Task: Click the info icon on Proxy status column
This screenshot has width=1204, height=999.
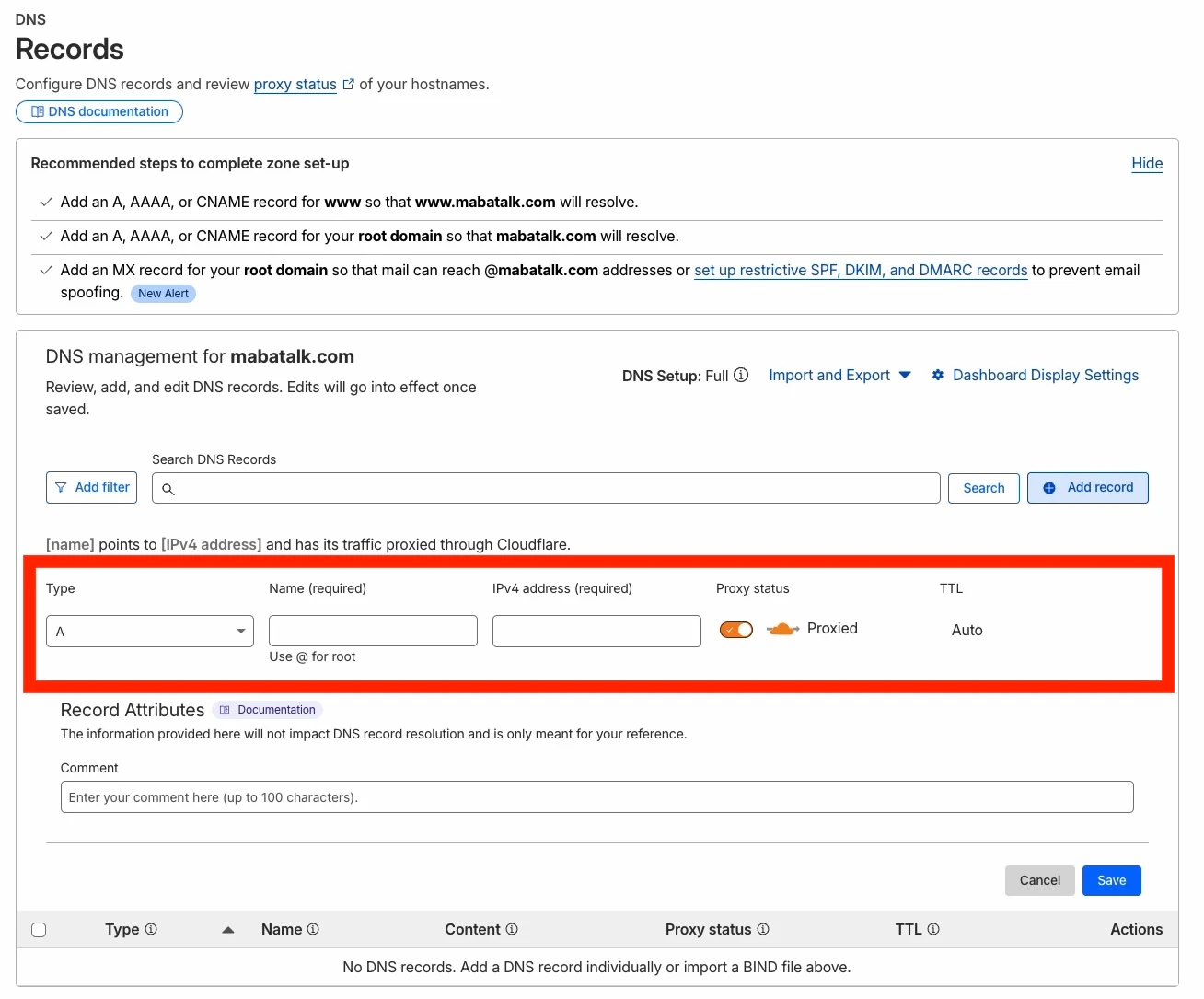Action: click(x=763, y=929)
